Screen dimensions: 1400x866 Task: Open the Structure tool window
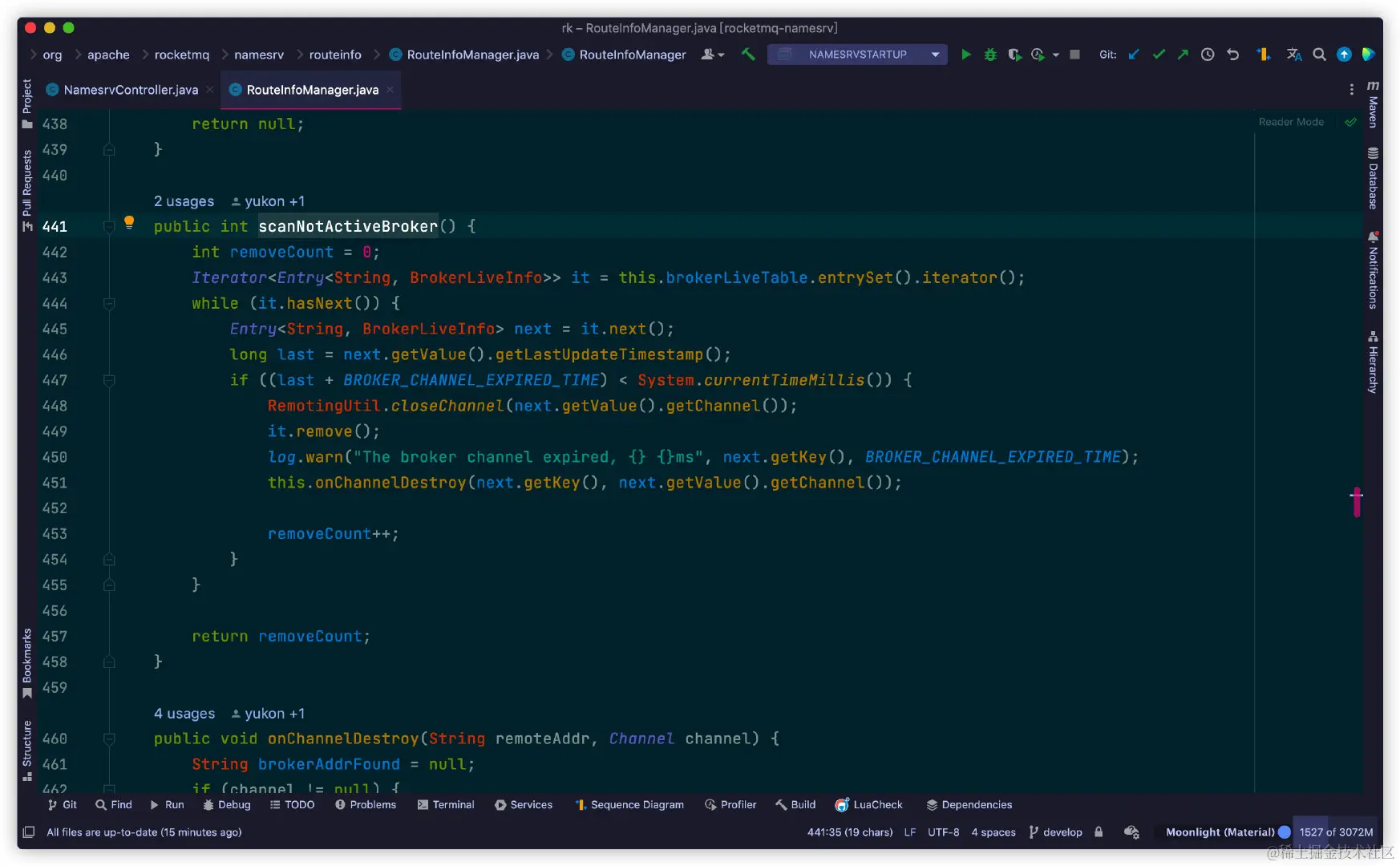click(x=26, y=751)
